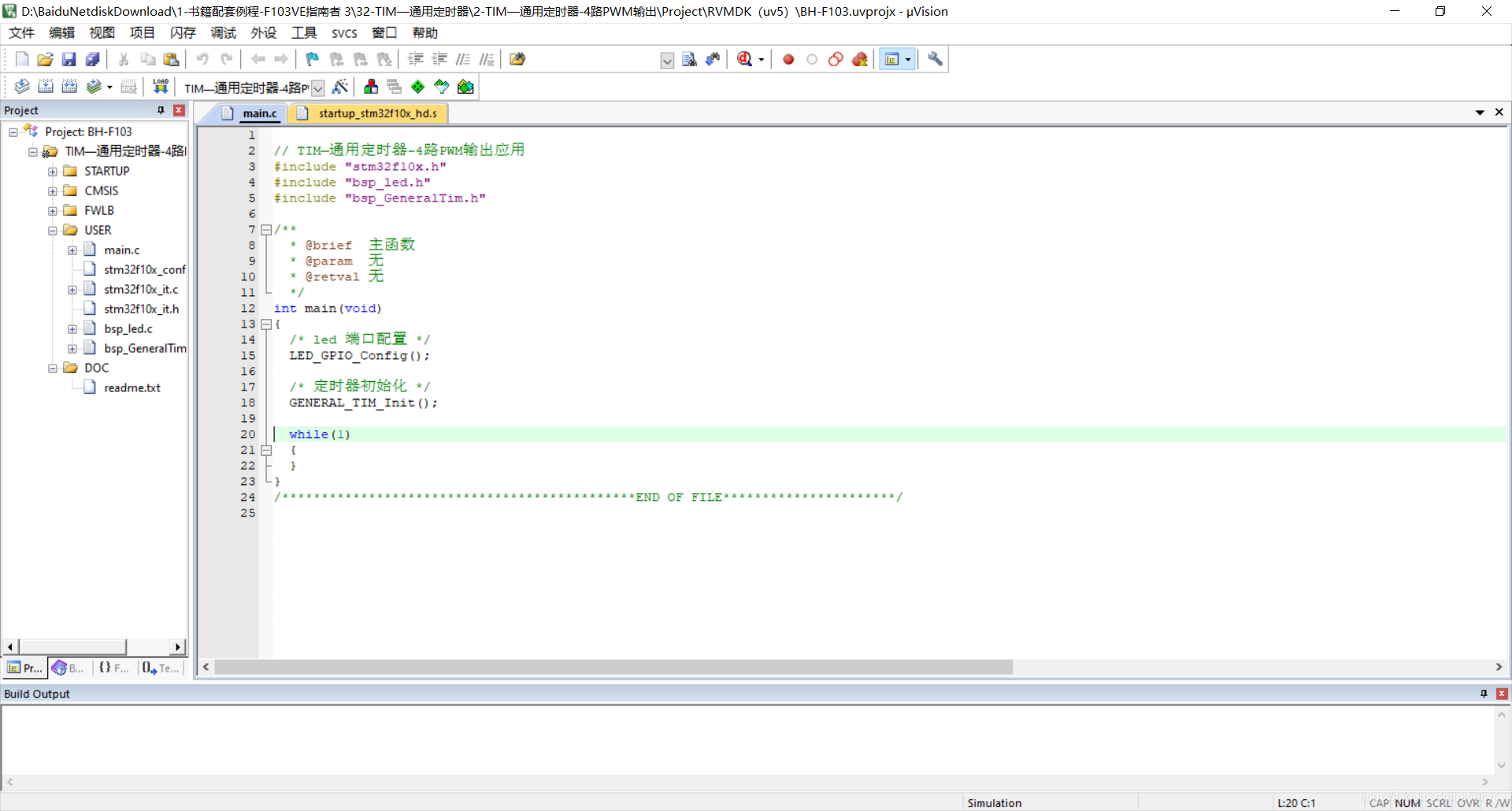1512x811 pixels.
Task: Open the target selection dropdown
Action: click(318, 87)
